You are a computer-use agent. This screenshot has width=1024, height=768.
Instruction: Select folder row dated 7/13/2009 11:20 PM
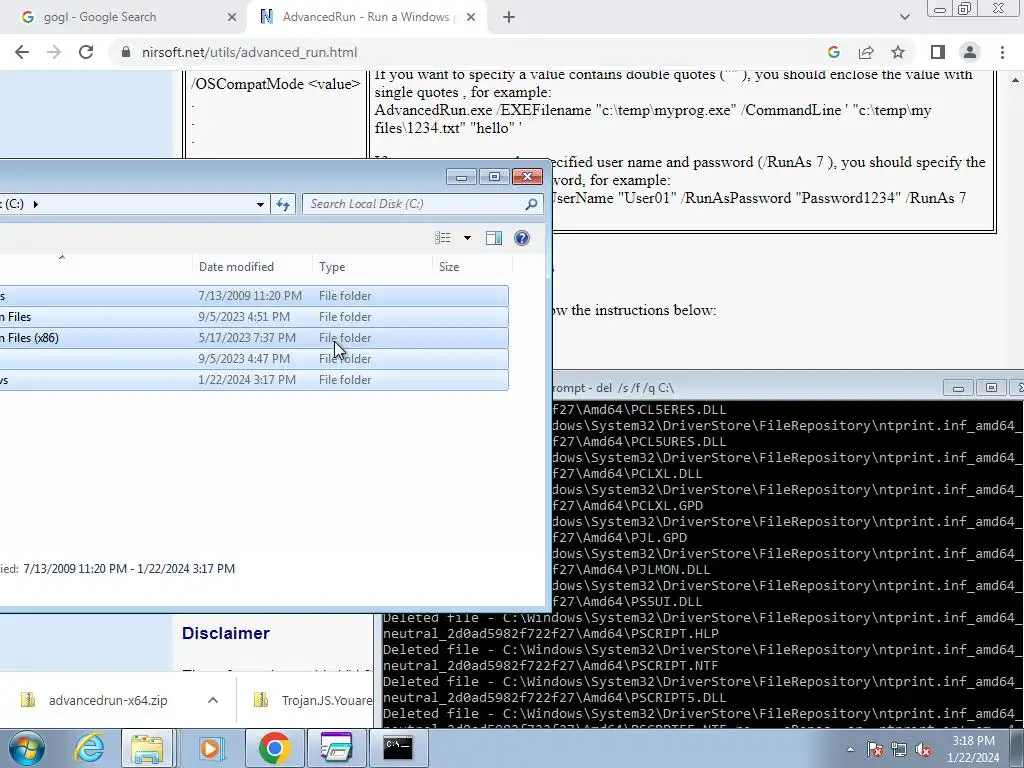253,296
